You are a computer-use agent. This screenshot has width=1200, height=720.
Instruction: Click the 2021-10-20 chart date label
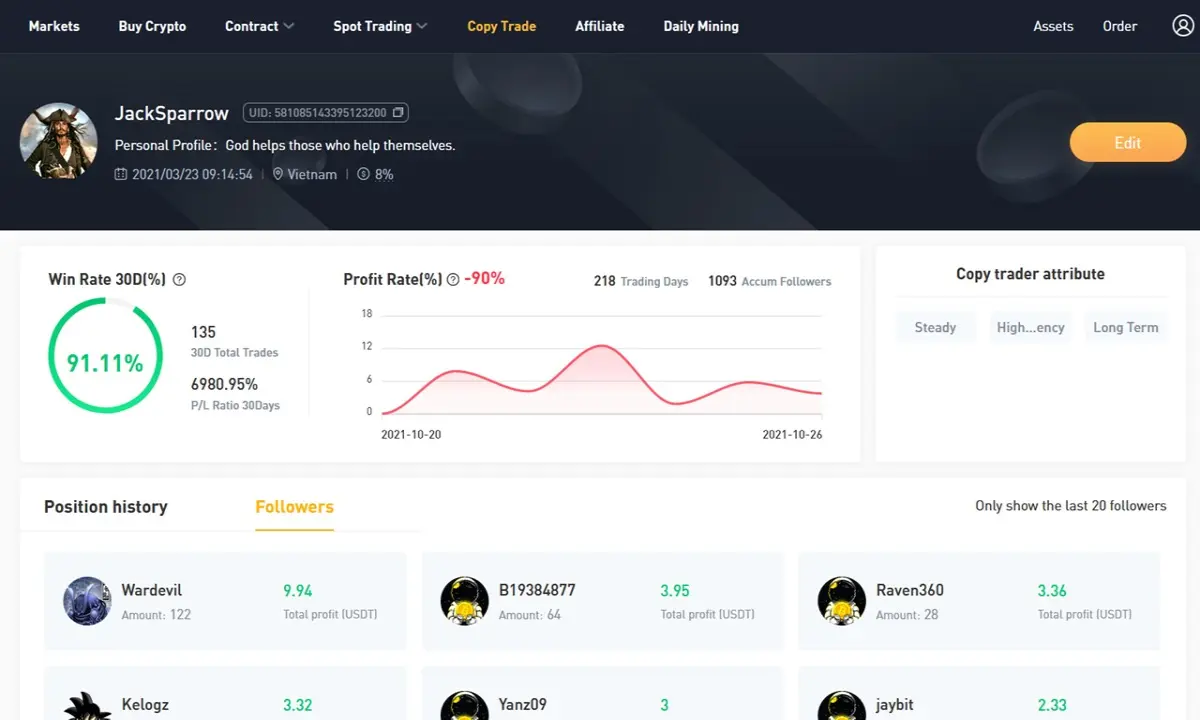point(411,435)
